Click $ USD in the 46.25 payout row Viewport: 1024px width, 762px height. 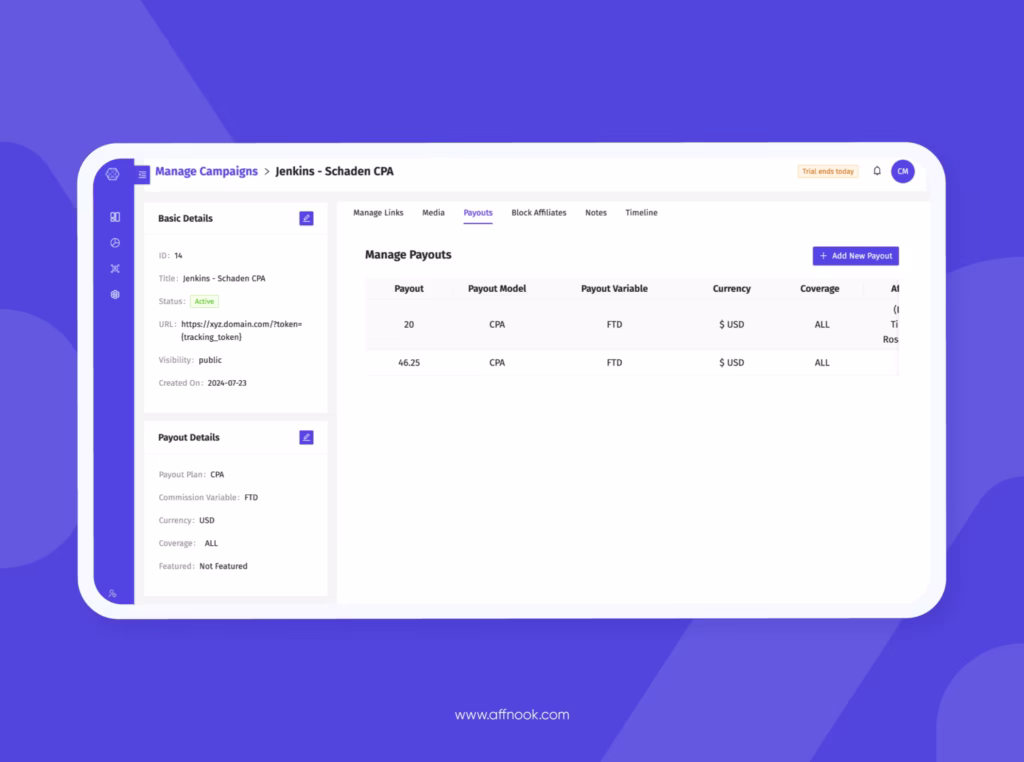point(731,362)
